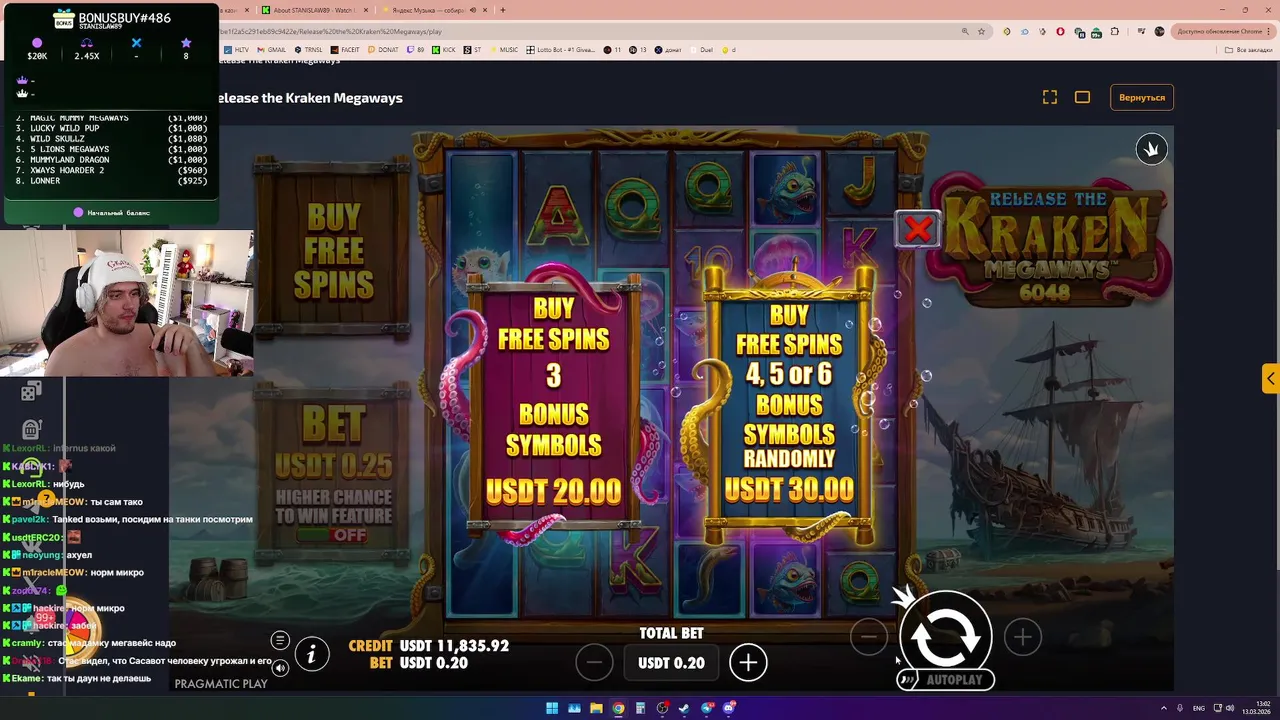Open the HLTV bookmark
Viewport: 1280px width, 720px height.
[x=236, y=49]
